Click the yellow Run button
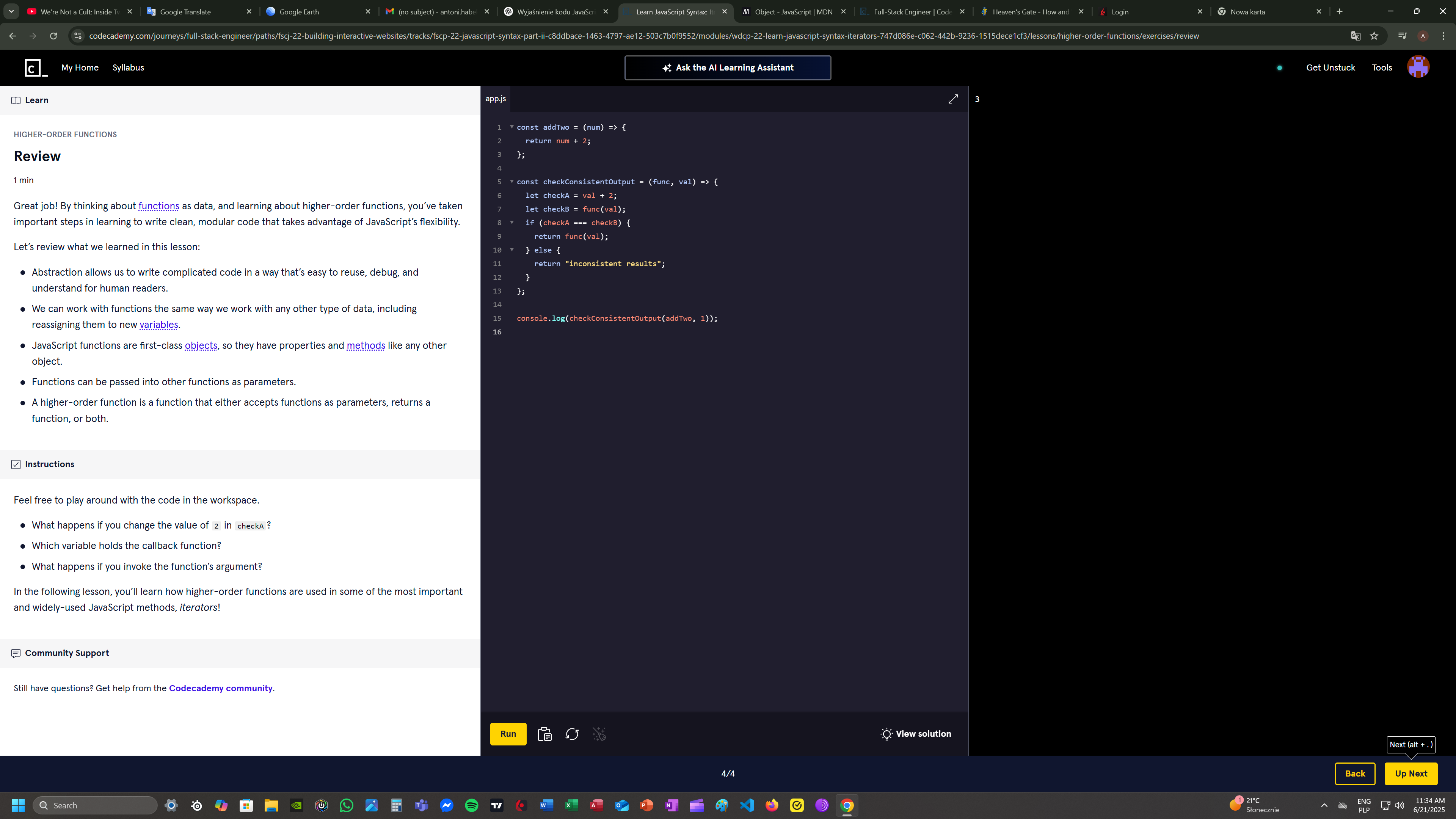Screen dimensions: 1456x819 (x=508, y=734)
